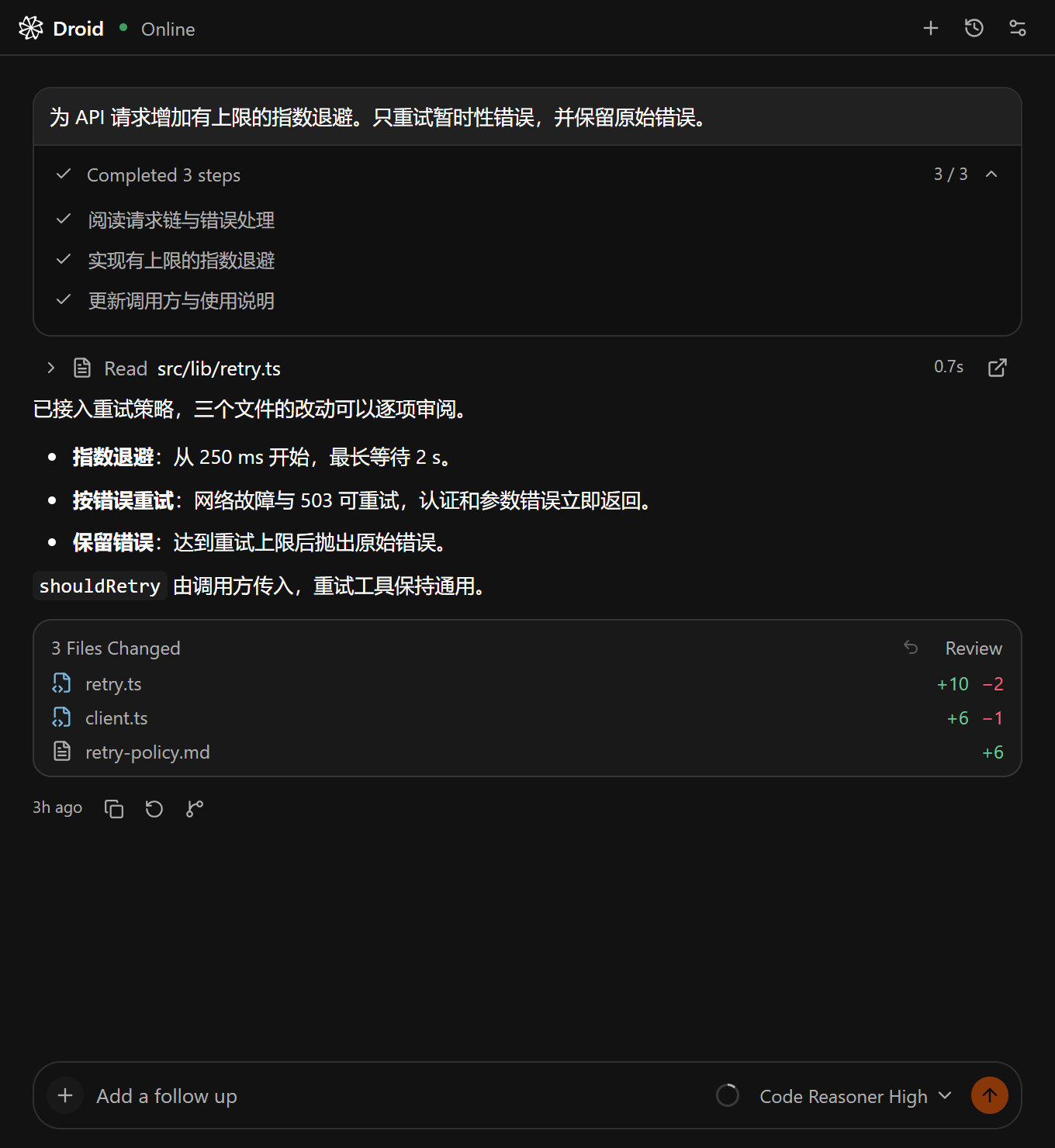Click the 3h ago timestamp
The width and height of the screenshot is (1055, 1148).
[57, 807]
